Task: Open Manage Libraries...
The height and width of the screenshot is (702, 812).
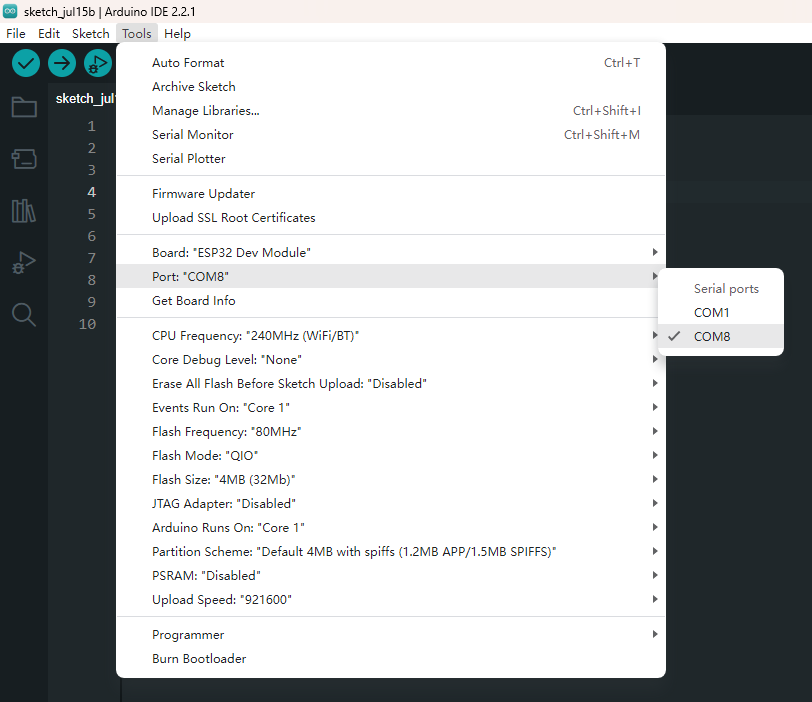Action: 391,111
